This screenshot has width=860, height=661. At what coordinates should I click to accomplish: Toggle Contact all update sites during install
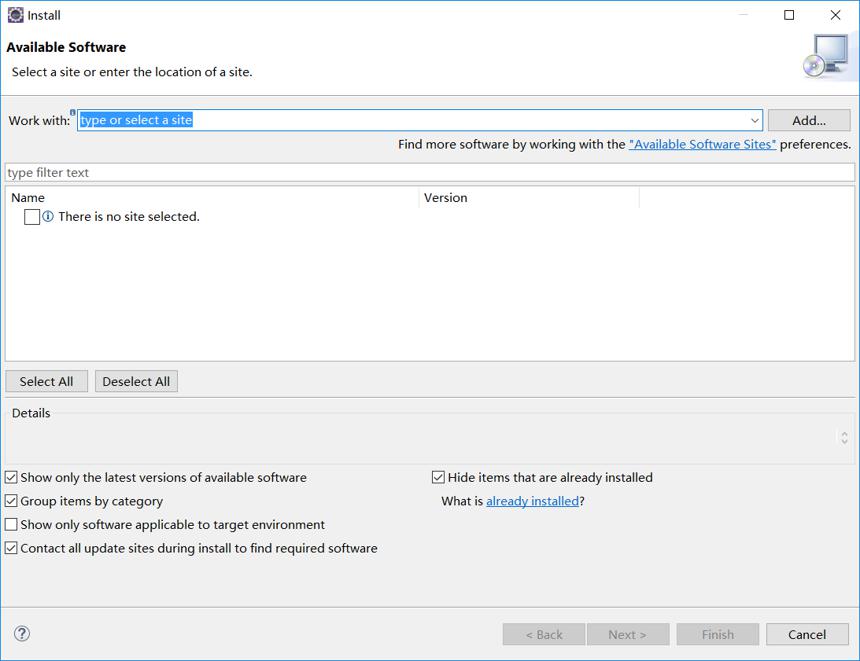[11, 548]
